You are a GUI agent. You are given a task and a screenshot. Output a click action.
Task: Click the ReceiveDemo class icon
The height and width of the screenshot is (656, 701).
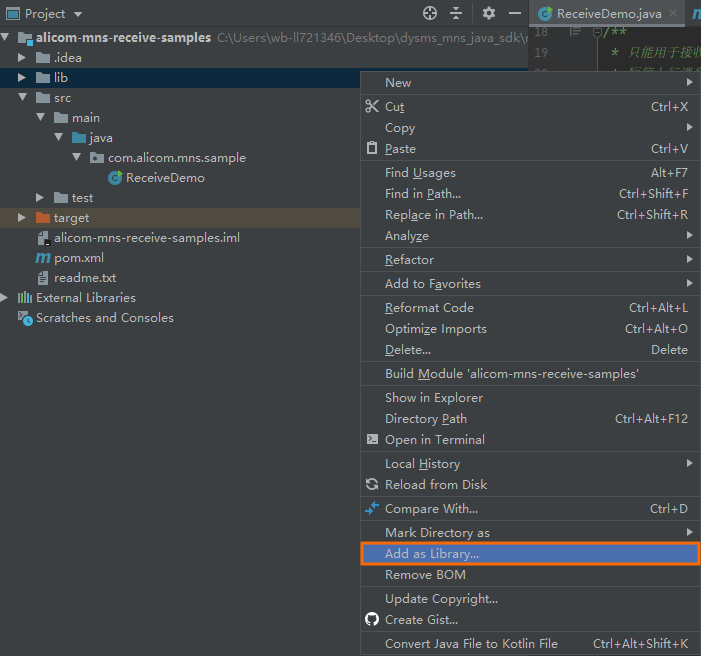115,178
